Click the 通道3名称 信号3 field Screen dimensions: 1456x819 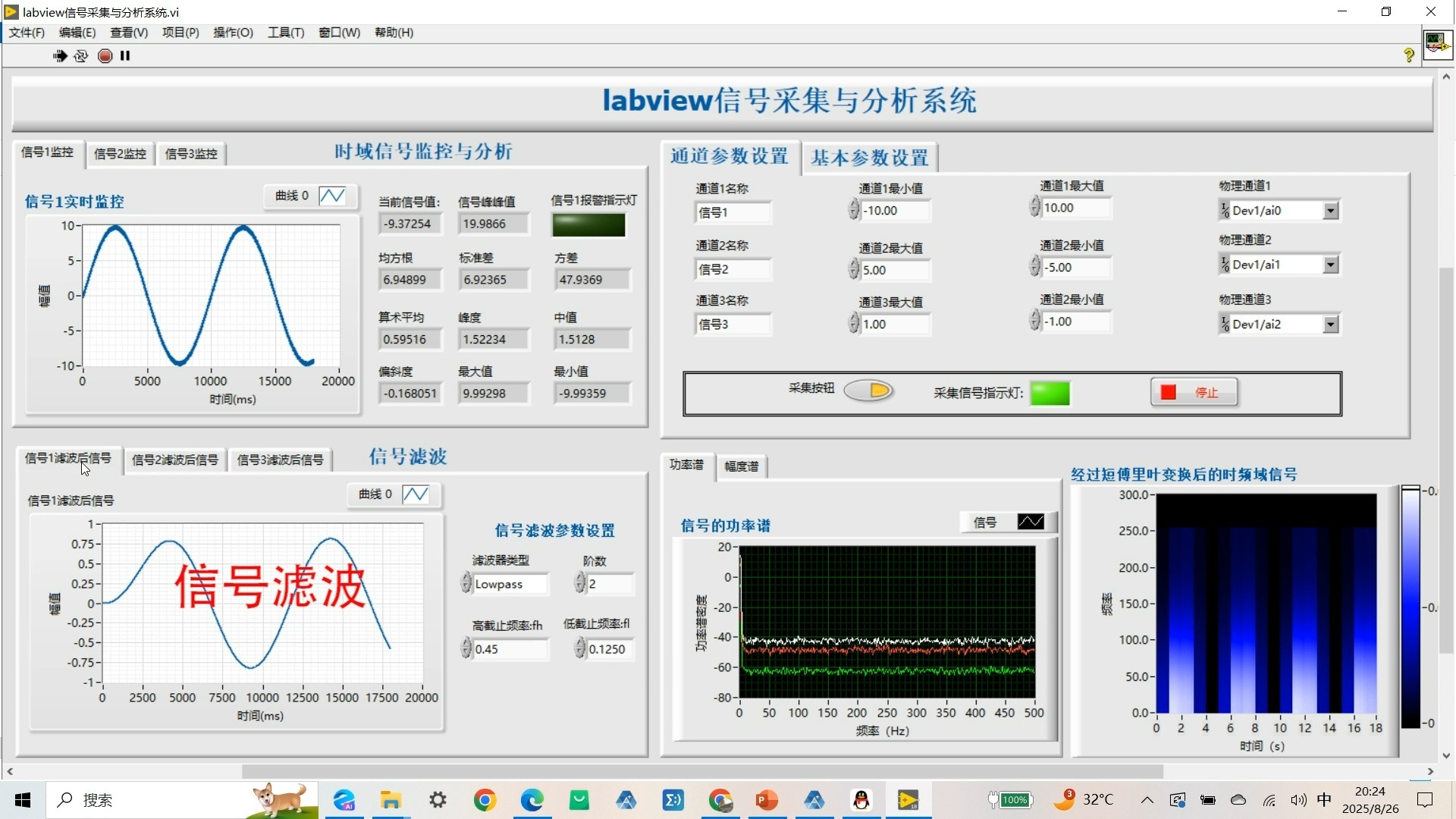[733, 325]
